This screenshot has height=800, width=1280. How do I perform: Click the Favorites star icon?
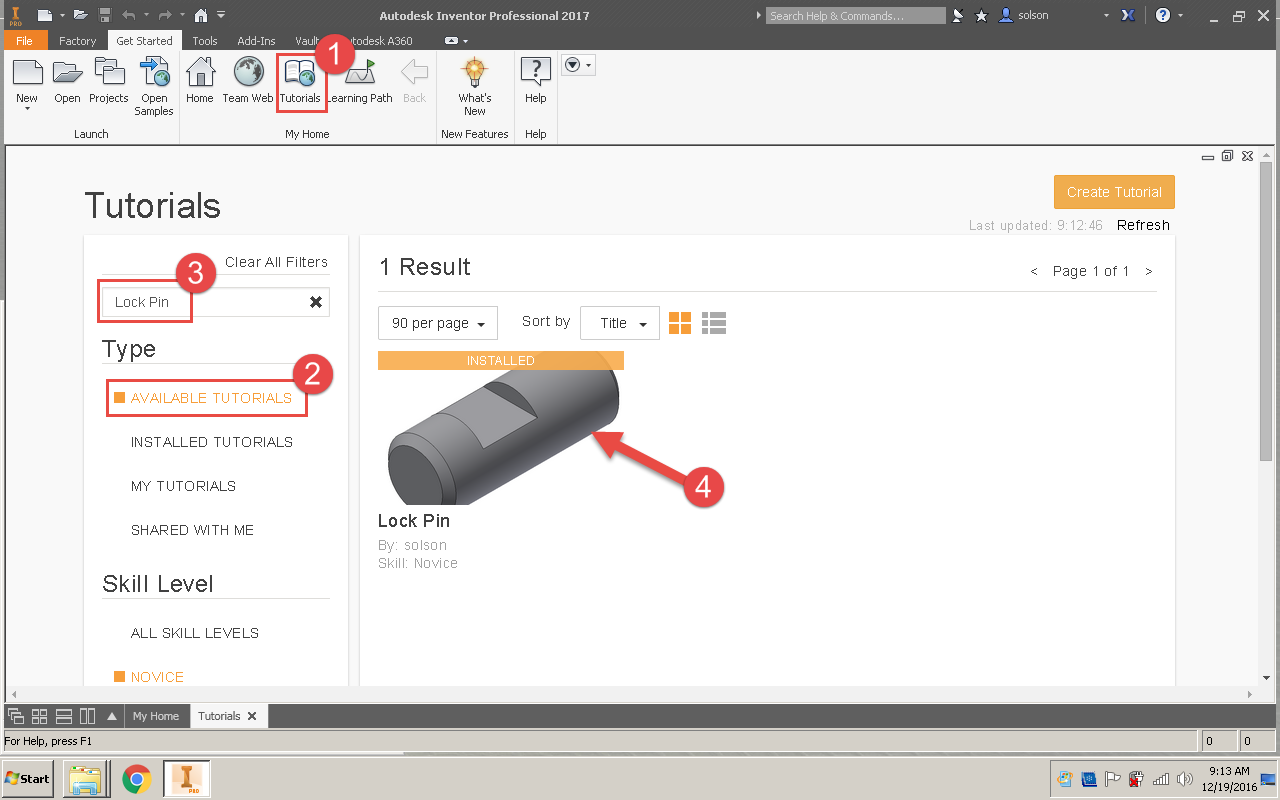[x=981, y=16]
